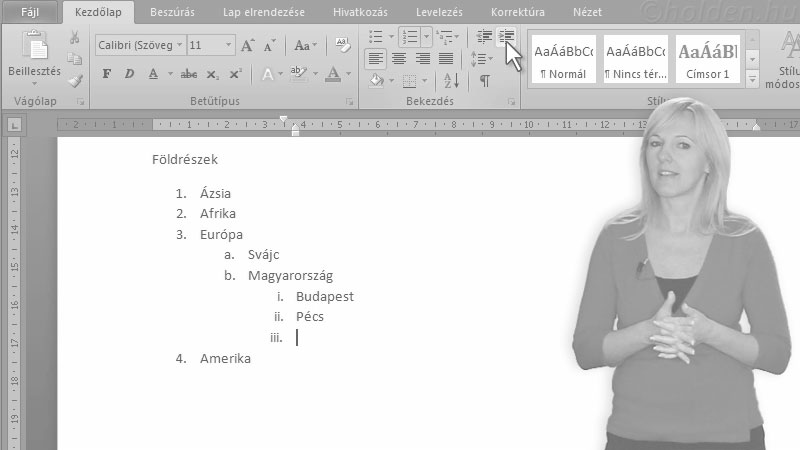Toggle italic with the D button
Viewport: 800px width, 450px height.
coord(129,74)
